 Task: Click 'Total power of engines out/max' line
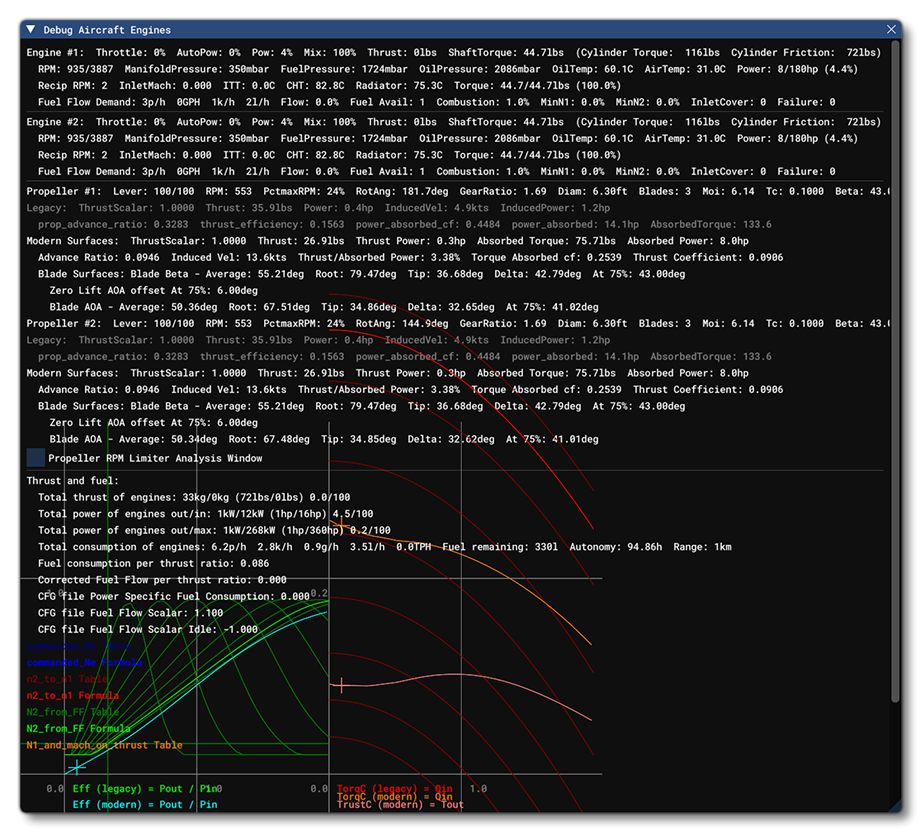(x=214, y=530)
